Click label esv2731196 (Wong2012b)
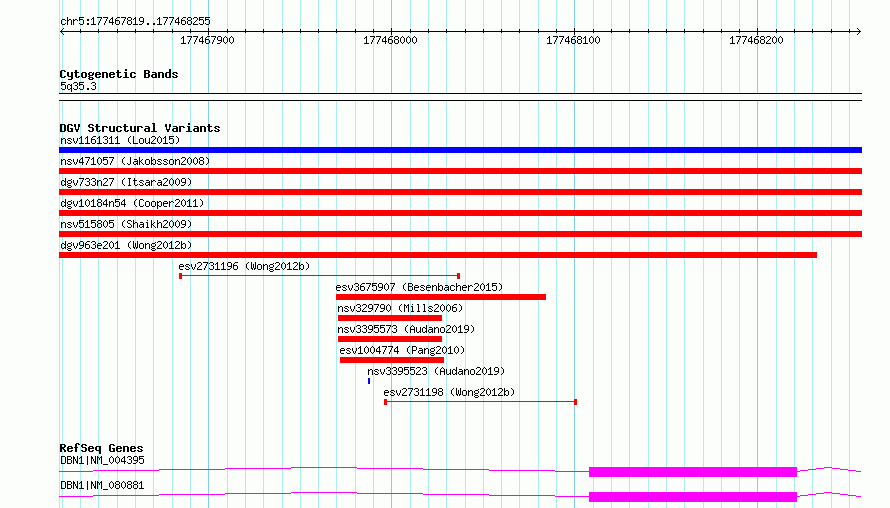 [244, 266]
